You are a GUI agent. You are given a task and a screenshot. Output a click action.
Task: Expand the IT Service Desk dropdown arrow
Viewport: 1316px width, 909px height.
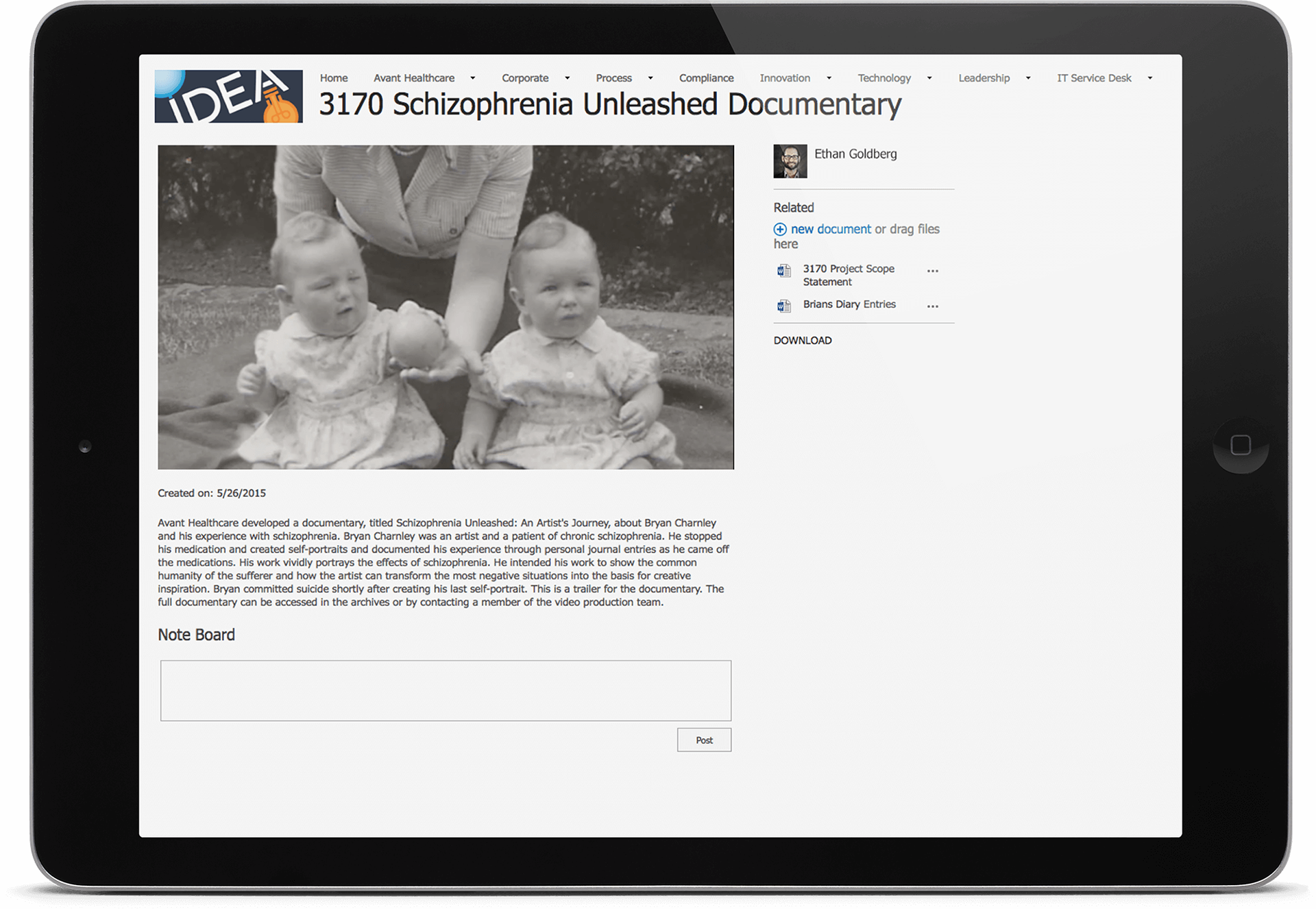click(x=1150, y=78)
